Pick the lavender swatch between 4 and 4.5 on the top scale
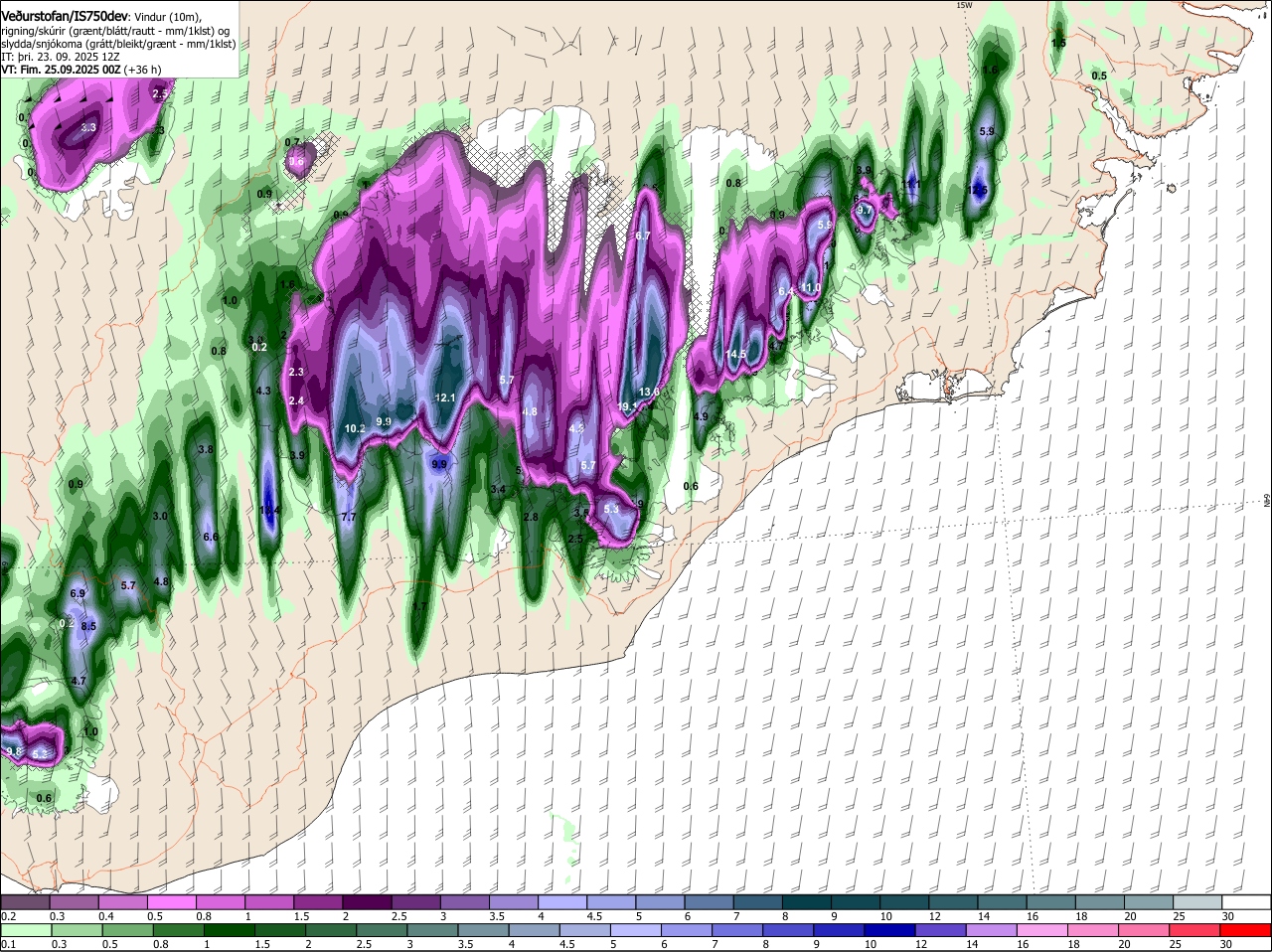Screen dimensions: 1272x952 point(562,901)
